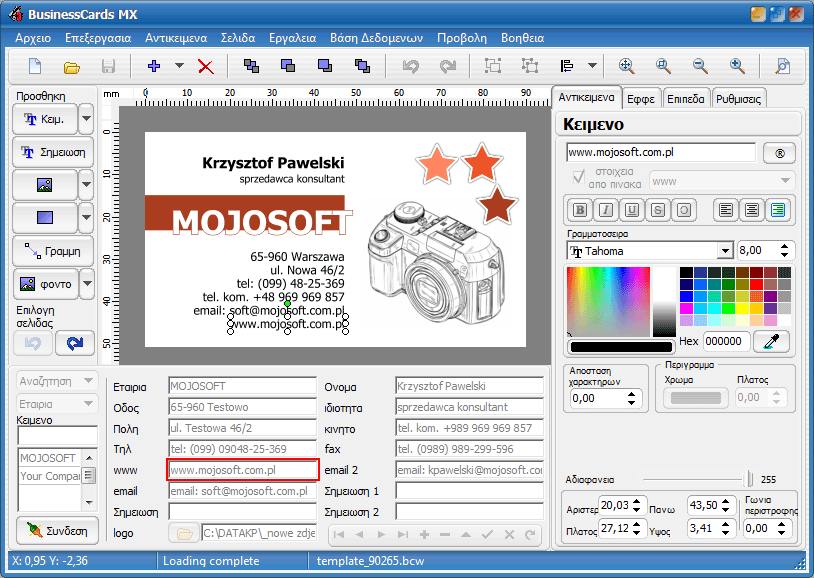The width and height of the screenshot is (814, 578).
Task: Toggle the O outline text style button
Action: [x=684, y=210]
